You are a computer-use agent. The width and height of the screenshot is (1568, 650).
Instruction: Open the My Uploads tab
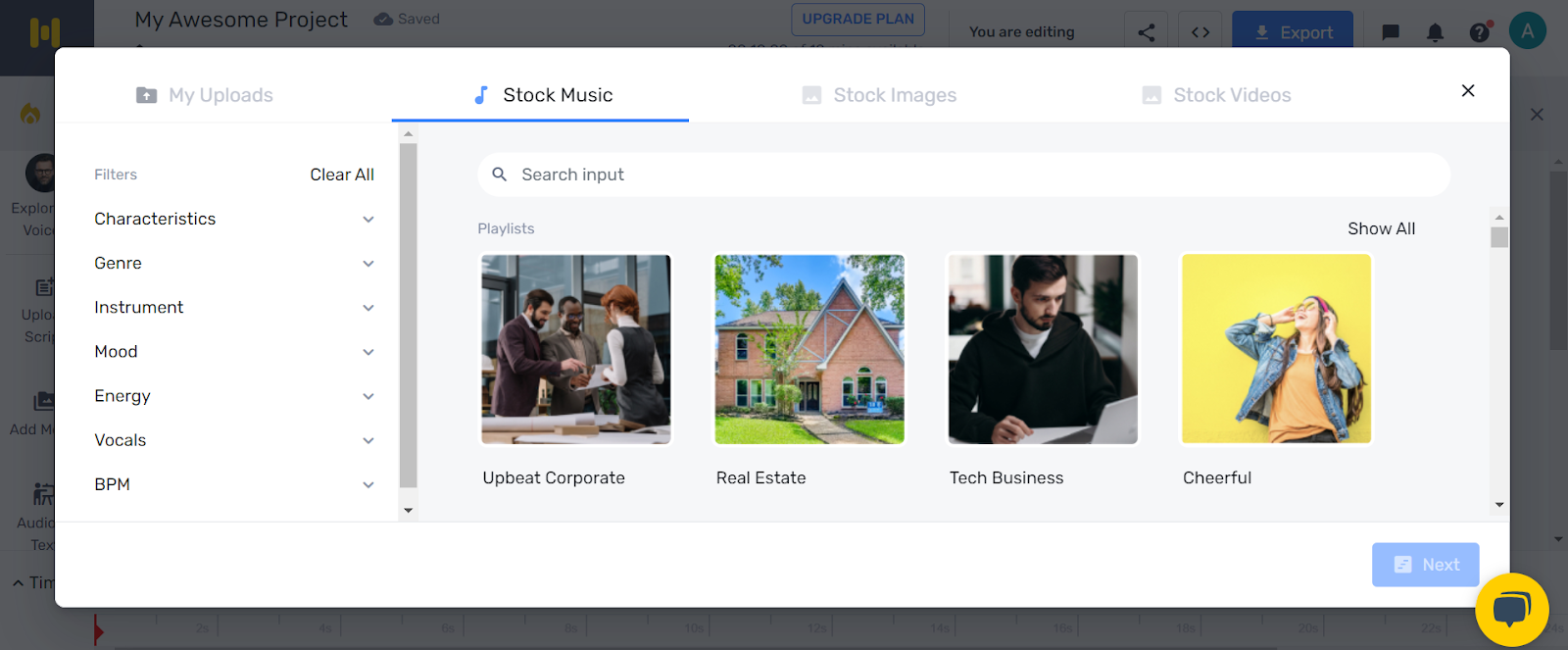204,95
